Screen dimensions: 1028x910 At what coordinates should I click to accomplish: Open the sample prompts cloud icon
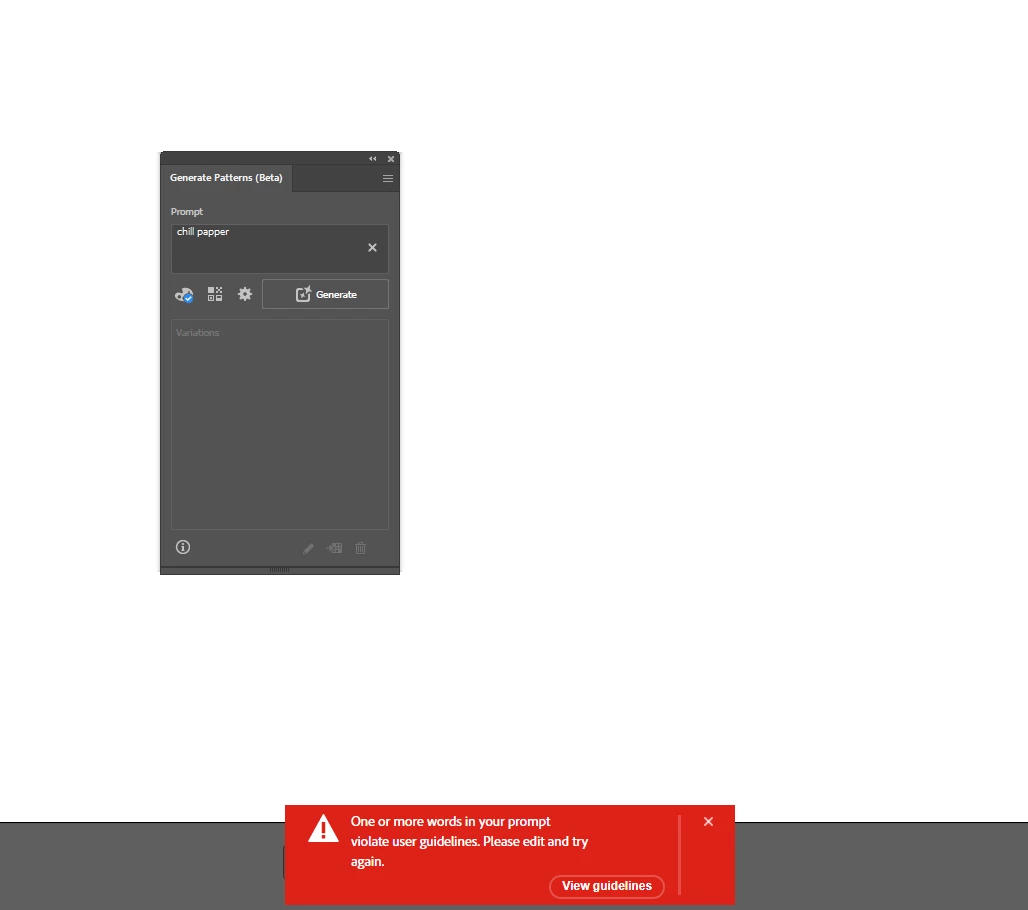pos(184,294)
